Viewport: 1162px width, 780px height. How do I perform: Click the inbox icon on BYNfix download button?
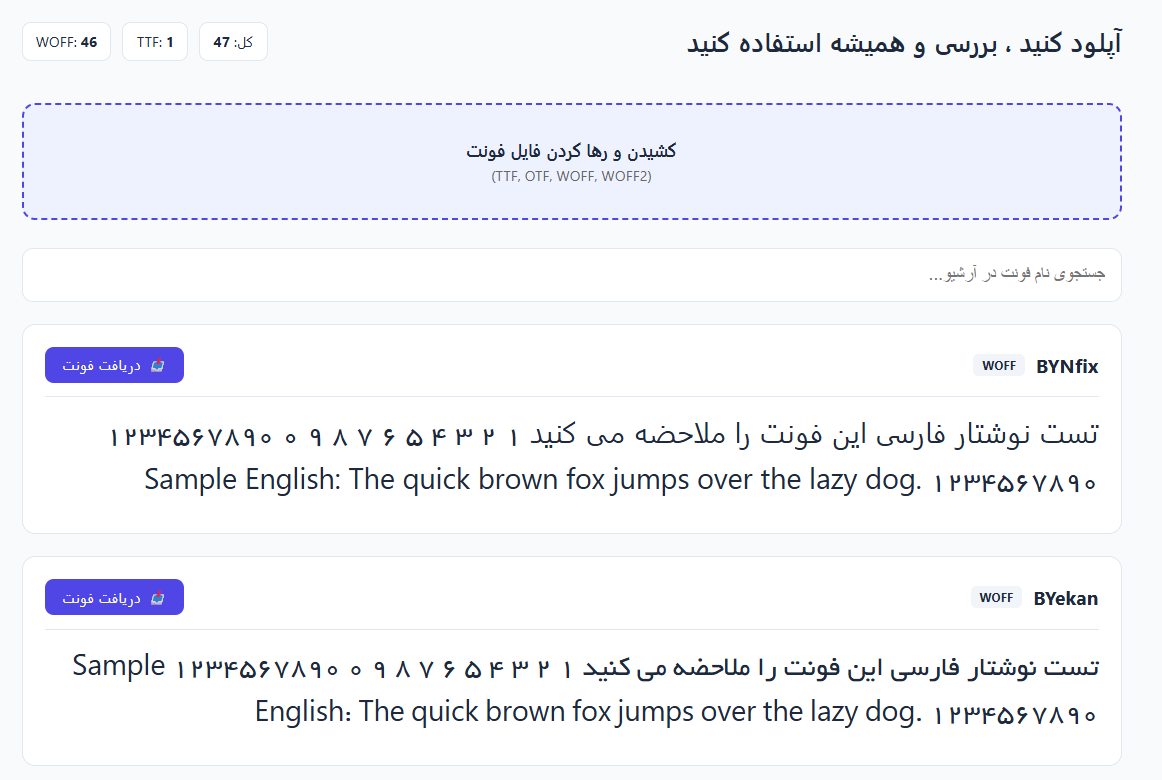pos(157,365)
